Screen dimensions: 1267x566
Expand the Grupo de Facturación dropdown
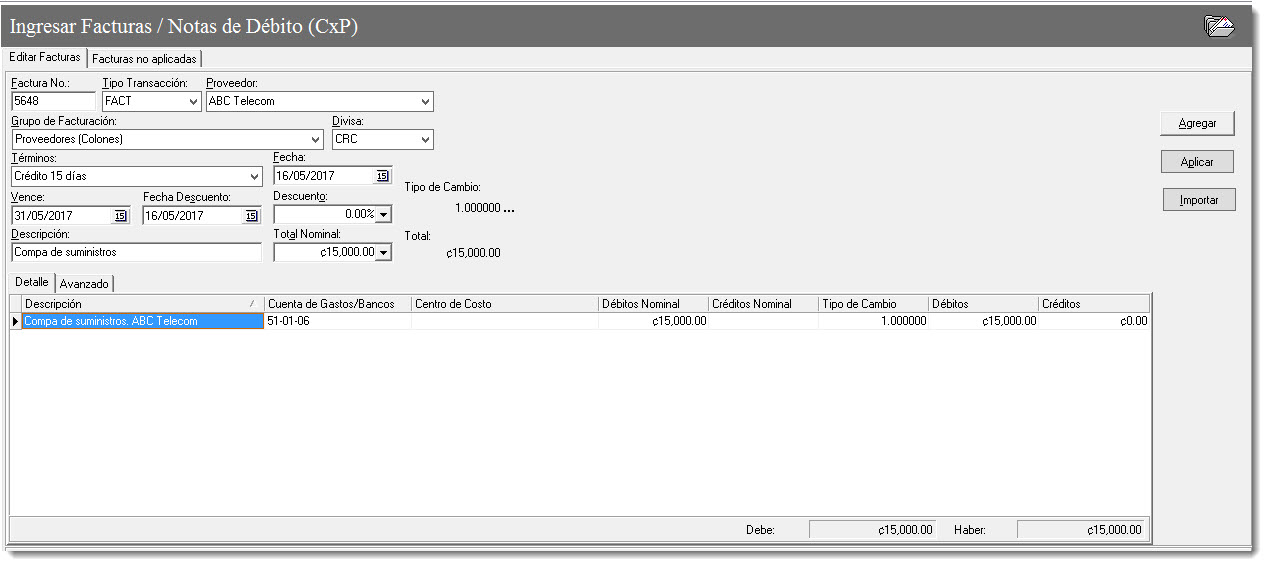315,139
